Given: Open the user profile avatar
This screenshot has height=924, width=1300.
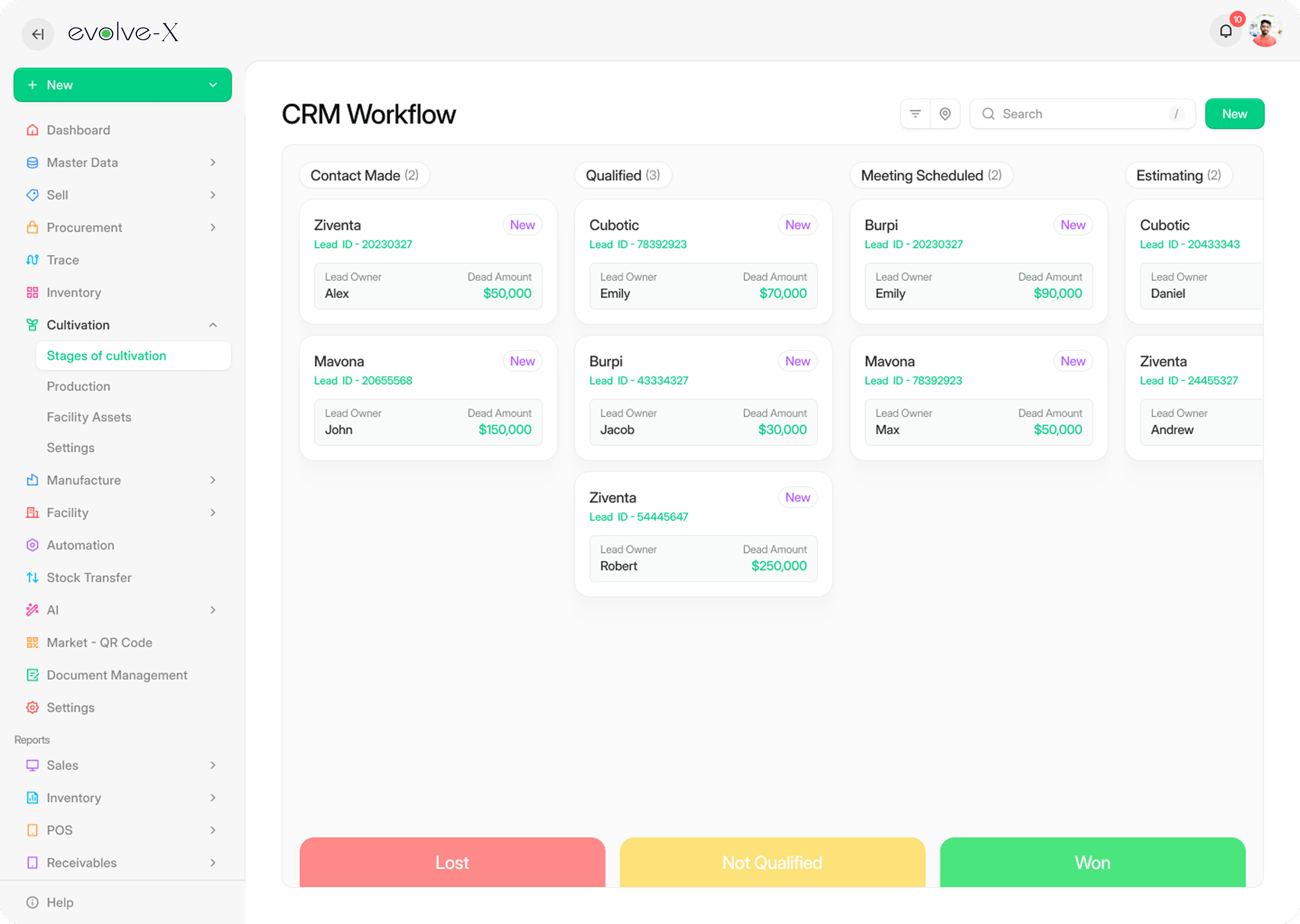Looking at the screenshot, I should [1265, 32].
